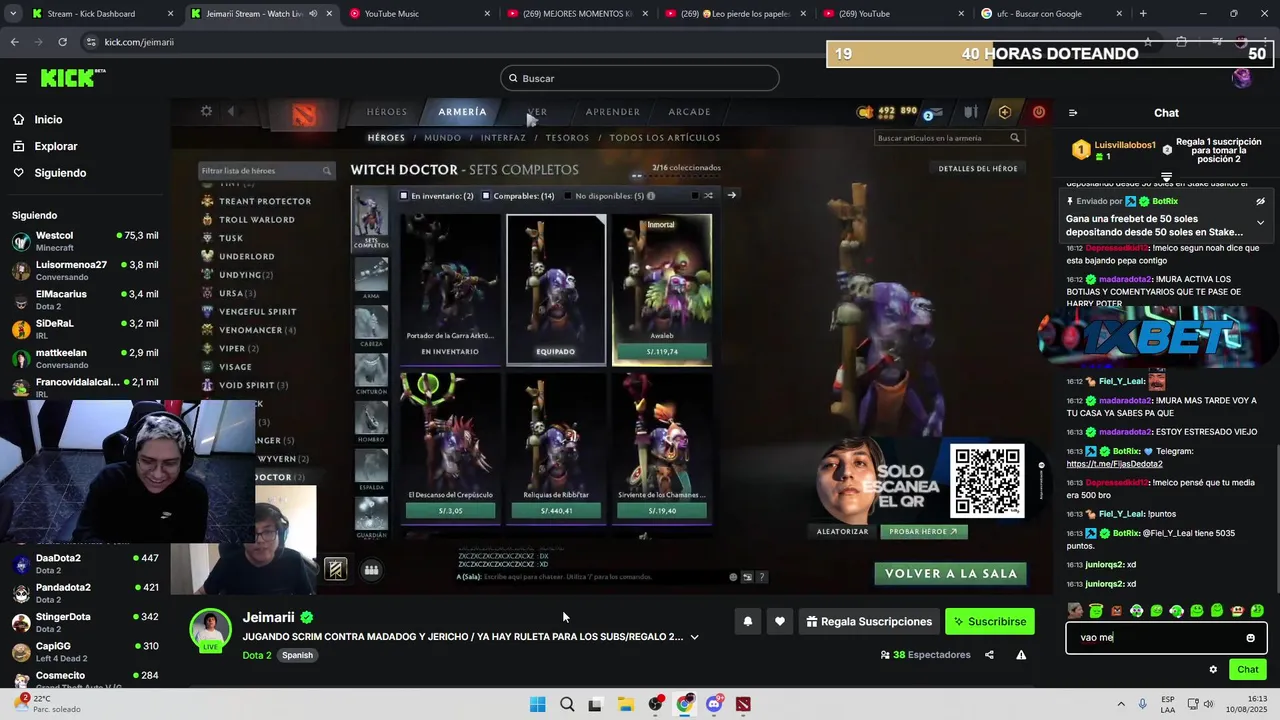Click DETALLES DEL HÉROE button
1280x720 pixels.
point(978,169)
